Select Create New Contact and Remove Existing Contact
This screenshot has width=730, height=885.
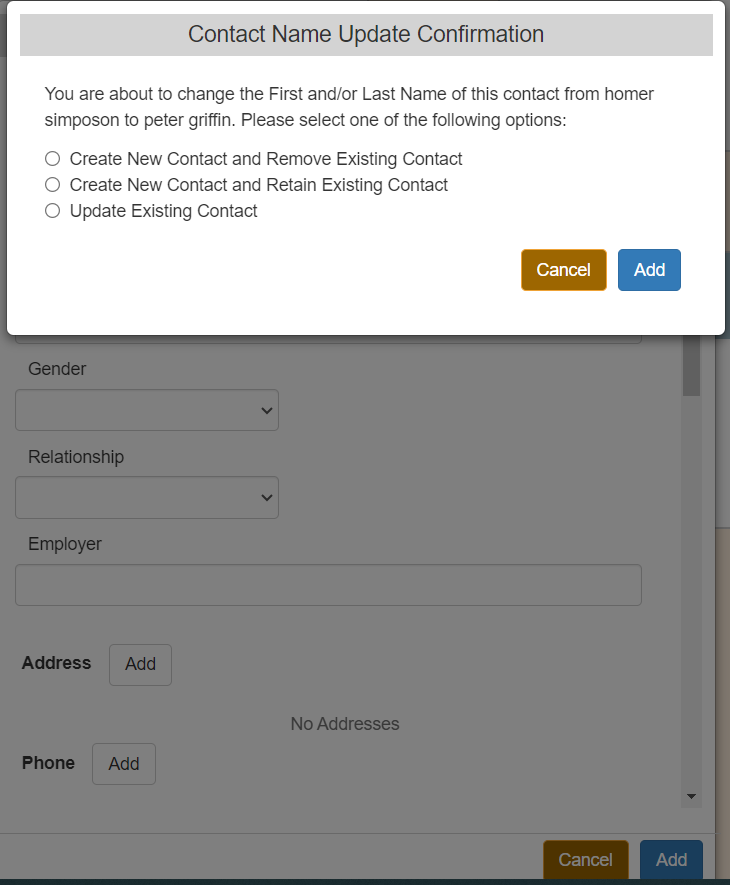(52, 159)
